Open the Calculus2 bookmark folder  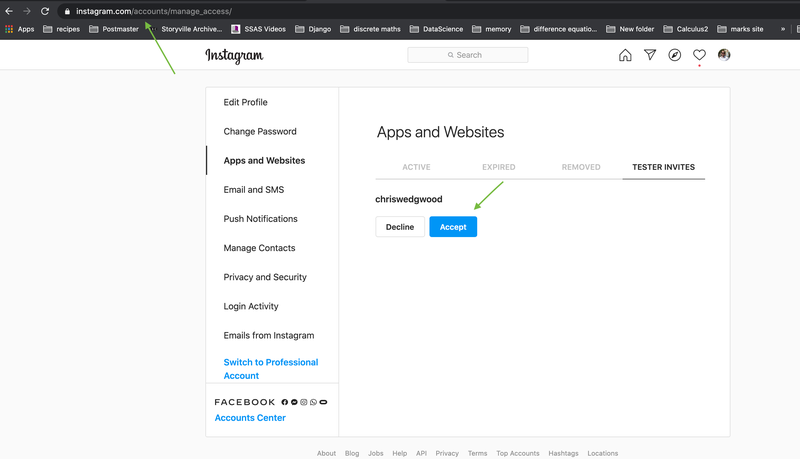coord(686,29)
